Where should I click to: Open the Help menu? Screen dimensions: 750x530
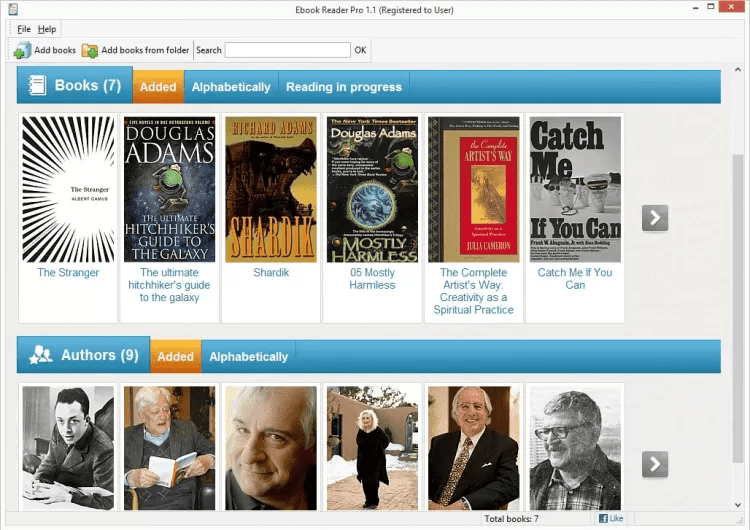pyautogui.click(x=47, y=29)
